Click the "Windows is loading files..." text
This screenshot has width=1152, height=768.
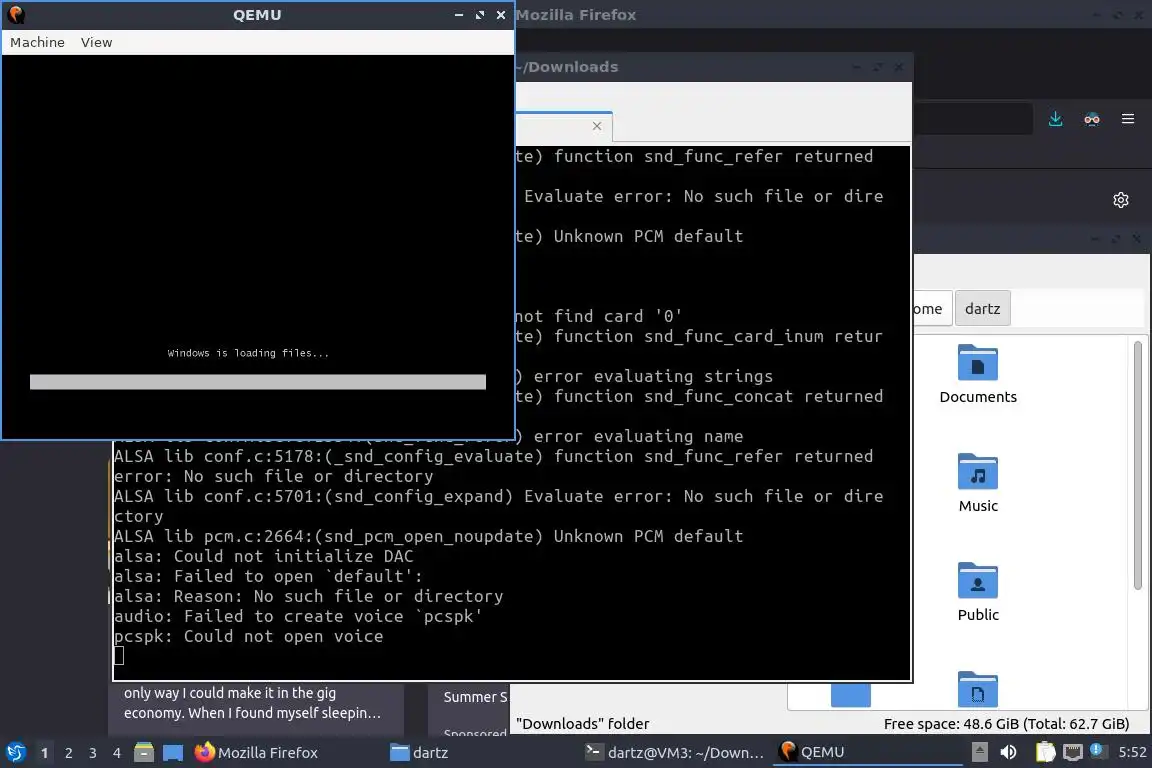(248, 354)
